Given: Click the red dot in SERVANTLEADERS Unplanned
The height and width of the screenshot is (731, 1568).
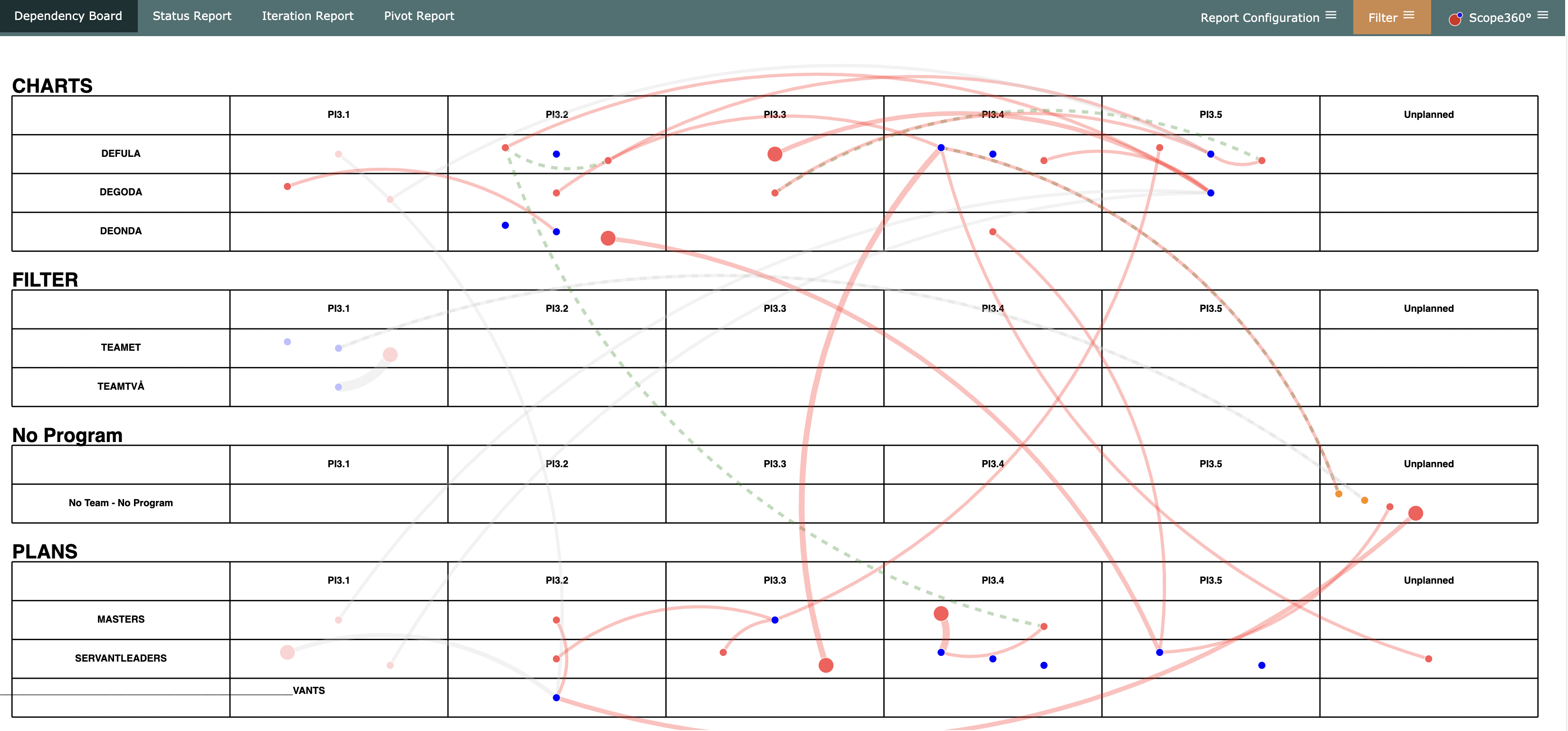Looking at the screenshot, I should tap(1428, 659).
